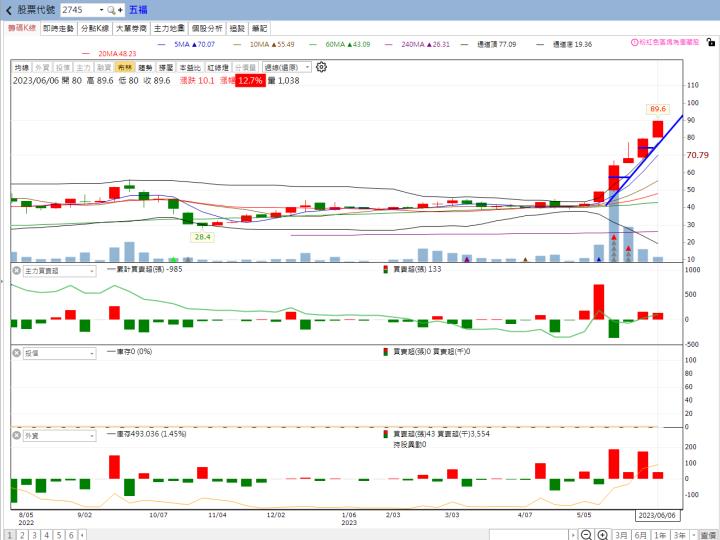Click the plus icon to add stock
Screen dimensions: 720x540
coord(120,9)
